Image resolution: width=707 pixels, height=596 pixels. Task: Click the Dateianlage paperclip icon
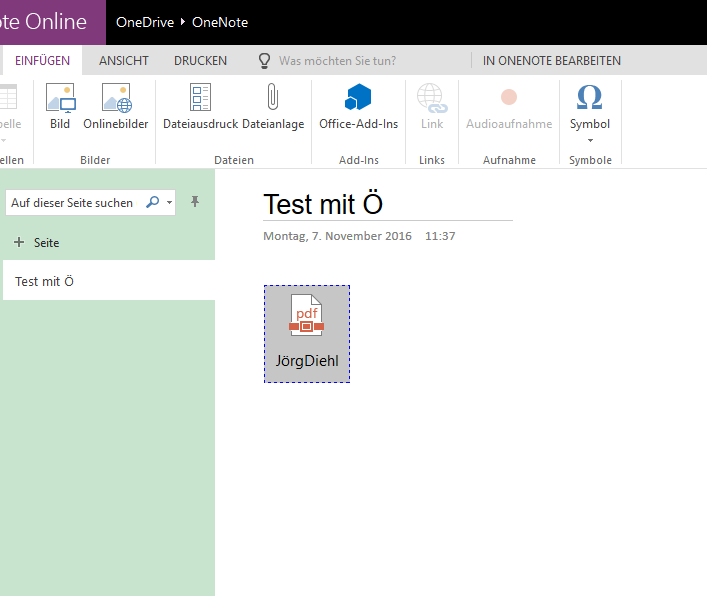click(x=272, y=99)
